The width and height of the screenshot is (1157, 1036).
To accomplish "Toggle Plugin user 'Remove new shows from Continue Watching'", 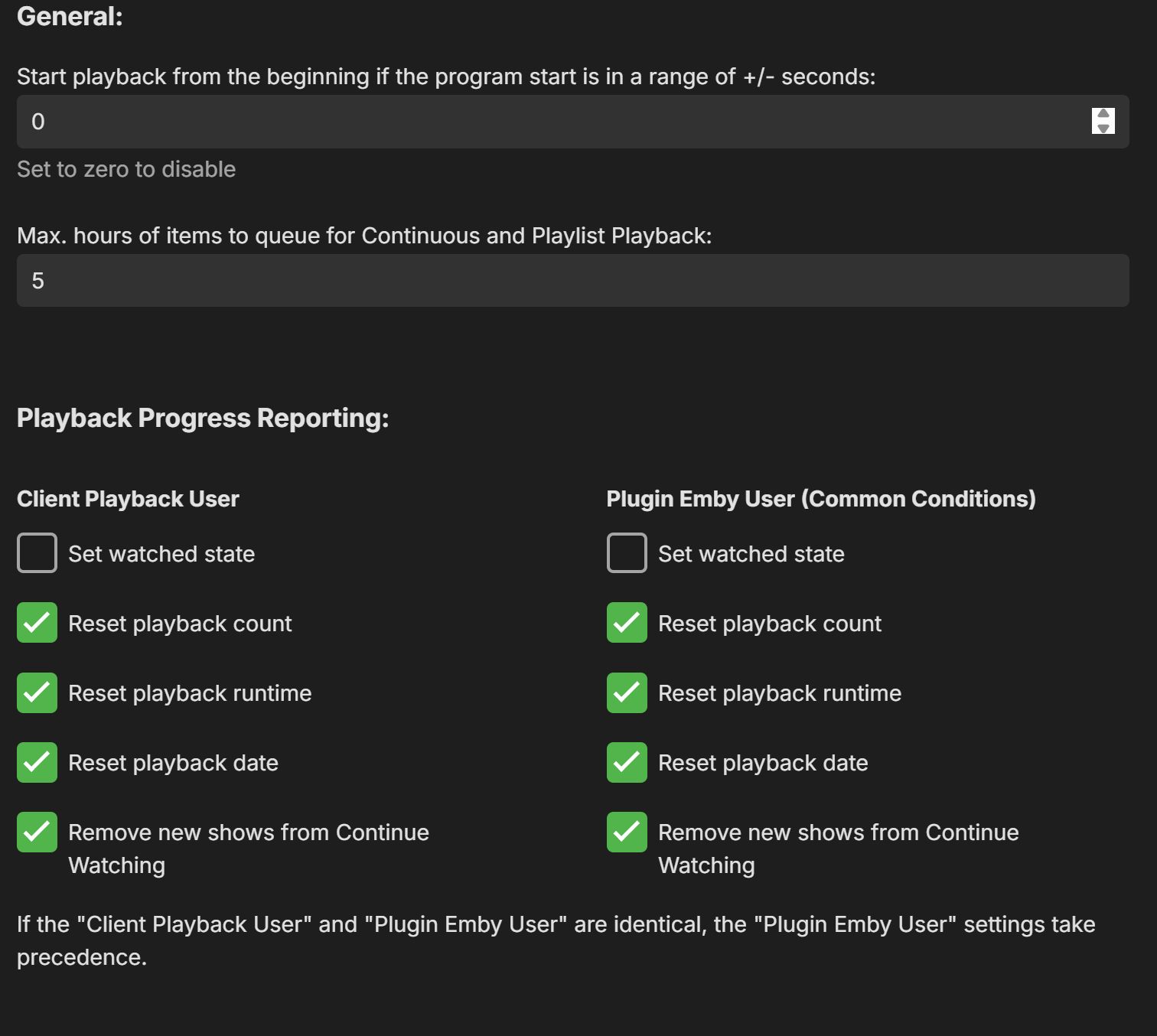I will [627, 832].
